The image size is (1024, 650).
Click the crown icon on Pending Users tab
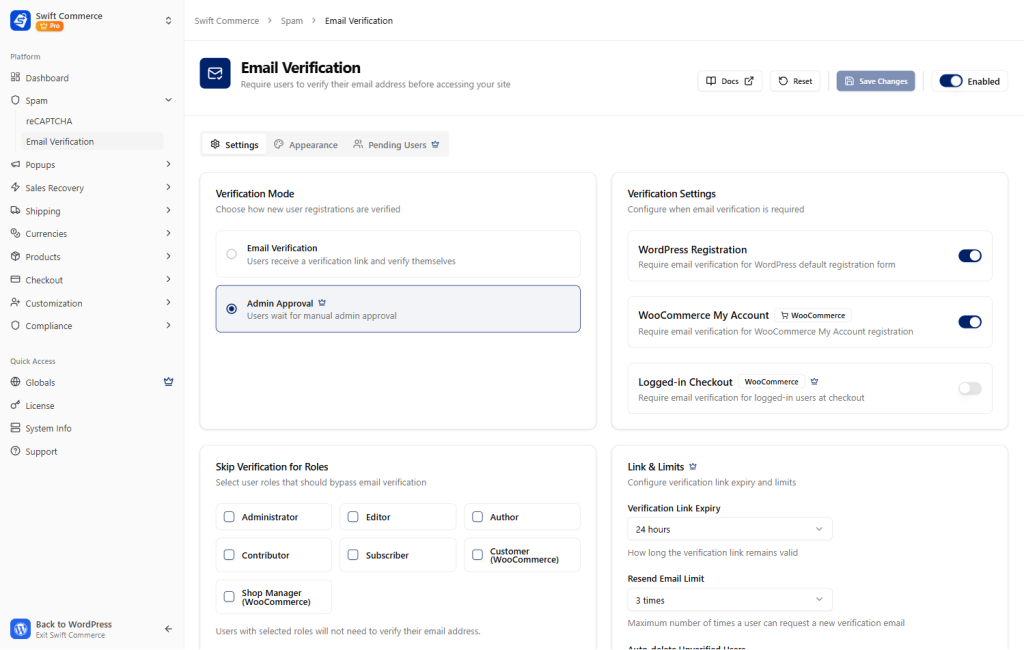click(x=436, y=144)
